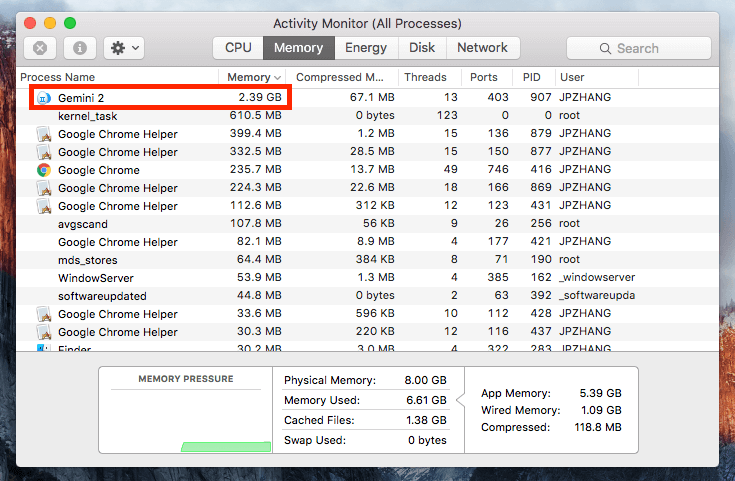The image size is (735, 481).
Task: Open the gear action dropdown menu
Action: 124,48
